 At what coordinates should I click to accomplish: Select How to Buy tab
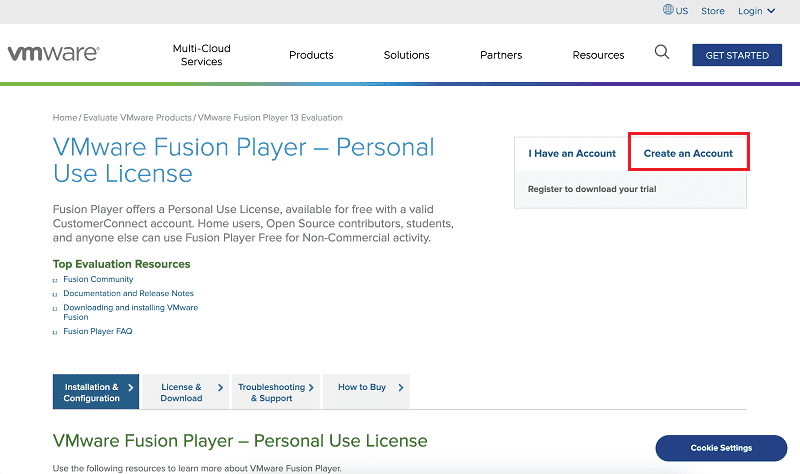[366, 392]
